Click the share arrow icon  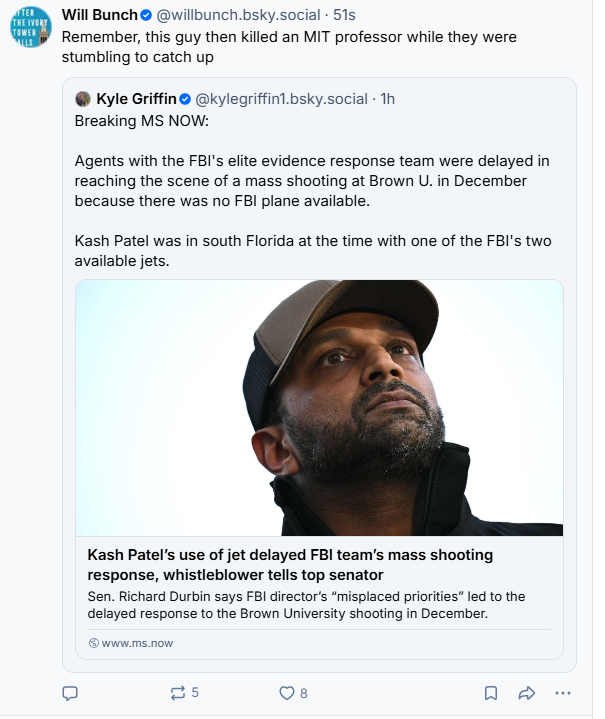(x=527, y=692)
